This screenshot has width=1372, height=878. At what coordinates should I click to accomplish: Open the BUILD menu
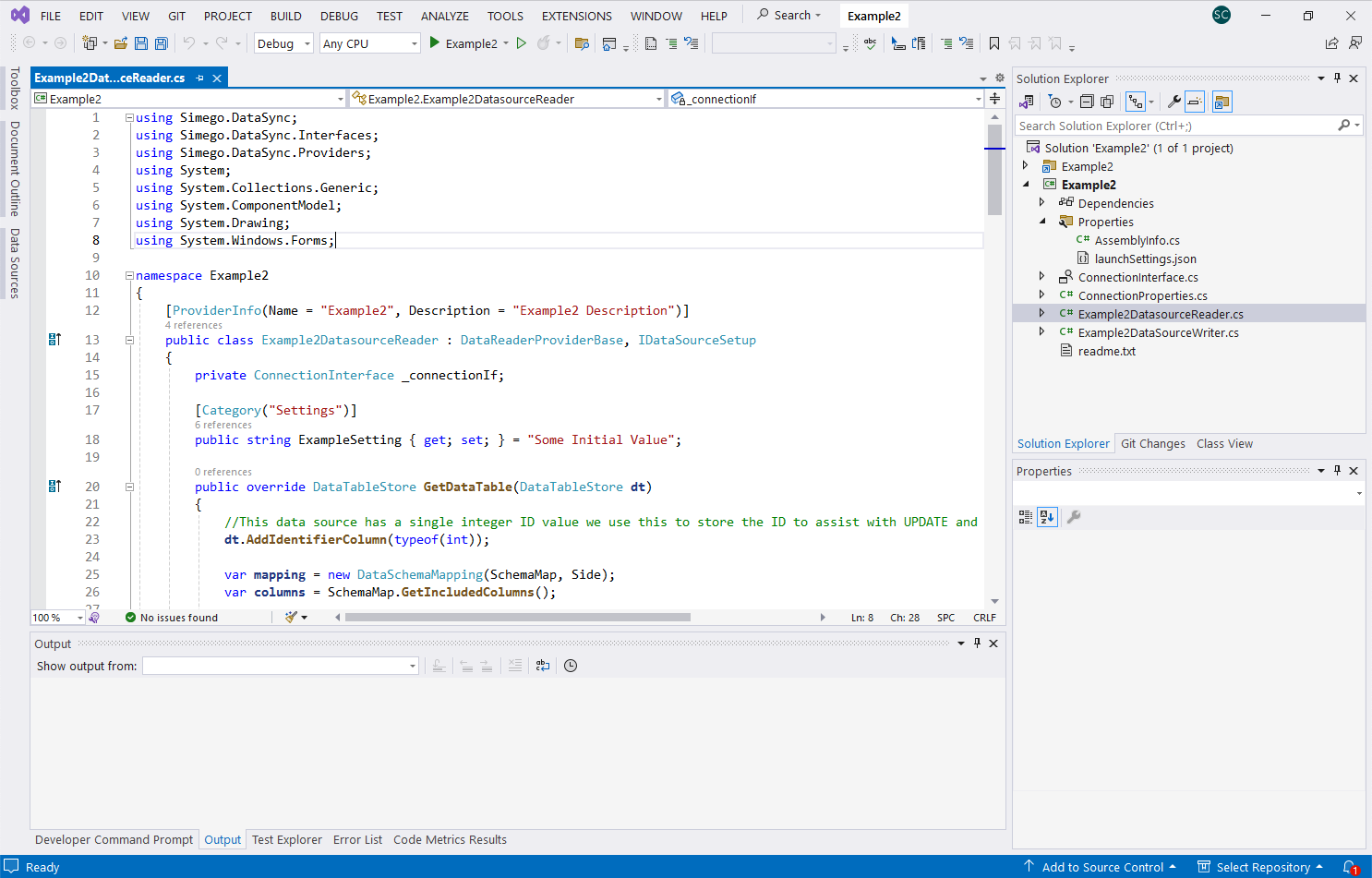(x=285, y=16)
